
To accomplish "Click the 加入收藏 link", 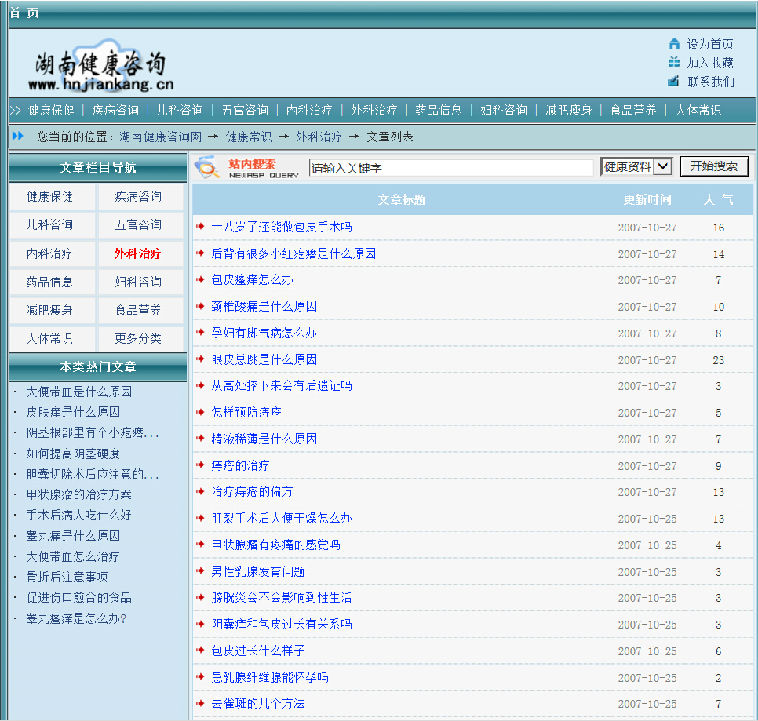I will click(710, 62).
